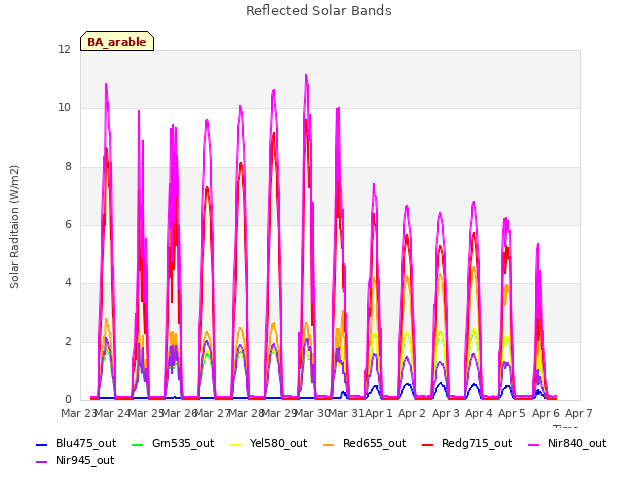The image size is (640, 480).
Task: Click the Mar 23 date tick label
Action: (x=78, y=413)
